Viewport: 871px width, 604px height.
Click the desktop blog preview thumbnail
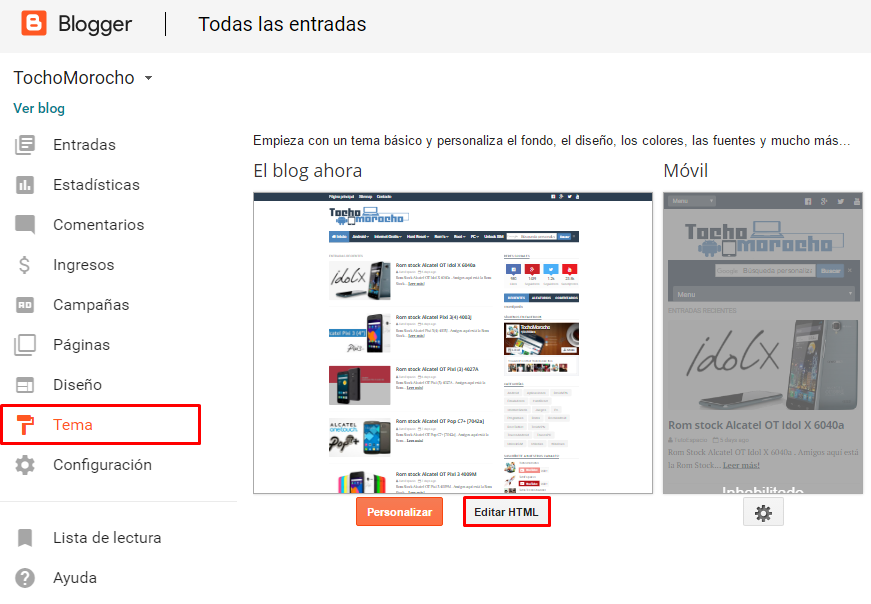coord(453,343)
